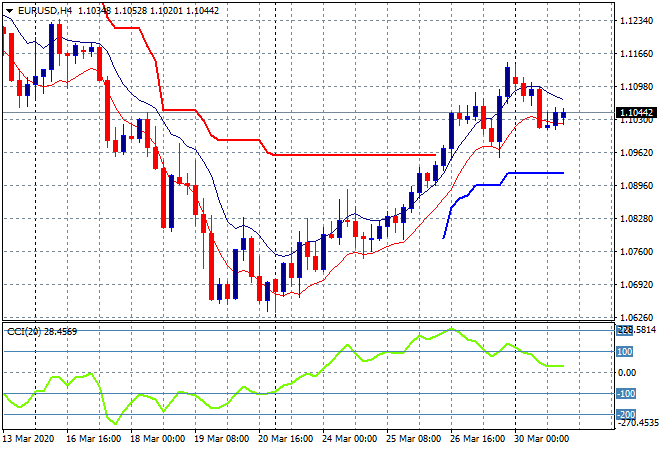Click the CCI 100 level label
This screenshot has width=660, height=450.
pos(625,351)
